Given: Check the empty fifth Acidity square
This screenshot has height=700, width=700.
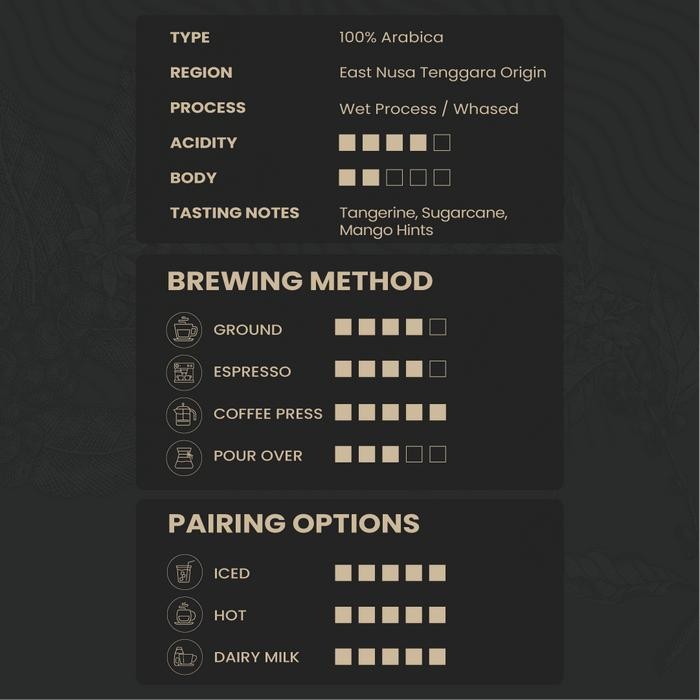Looking at the screenshot, I should click(x=442, y=143).
